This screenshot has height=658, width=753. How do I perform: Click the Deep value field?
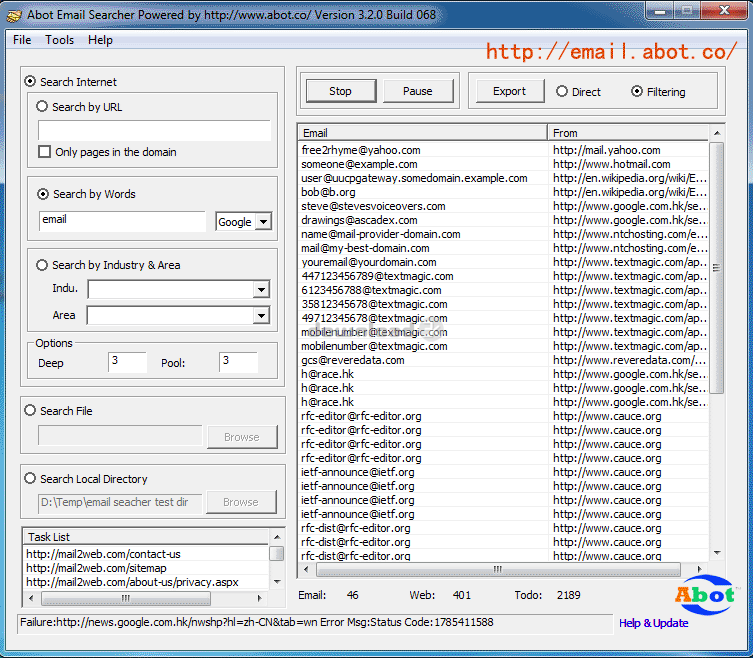pyautogui.click(x=127, y=362)
